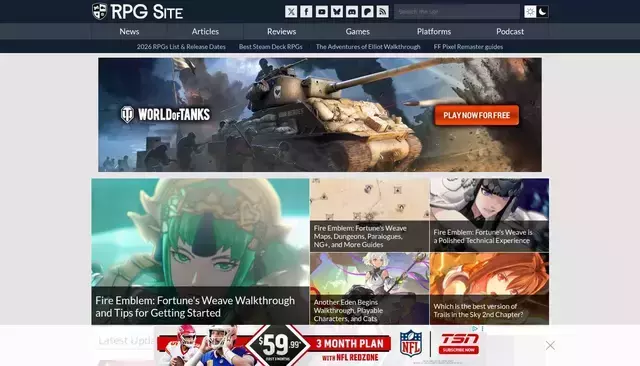Switch to light mode sun icon
The height and width of the screenshot is (366, 640).
point(530,11)
